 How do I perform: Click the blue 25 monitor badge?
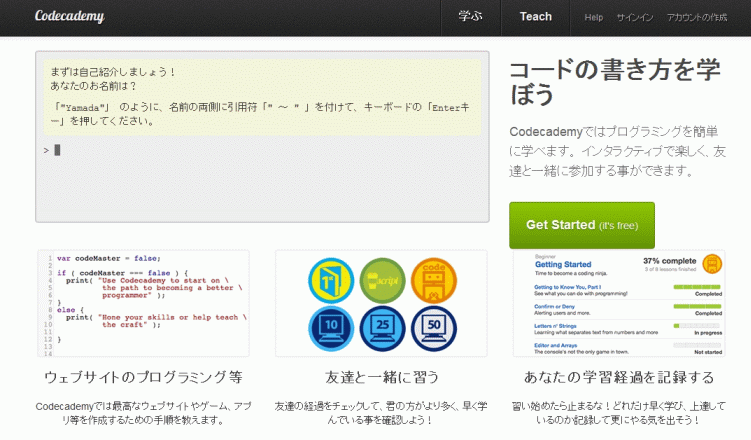[x=382, y=328]
